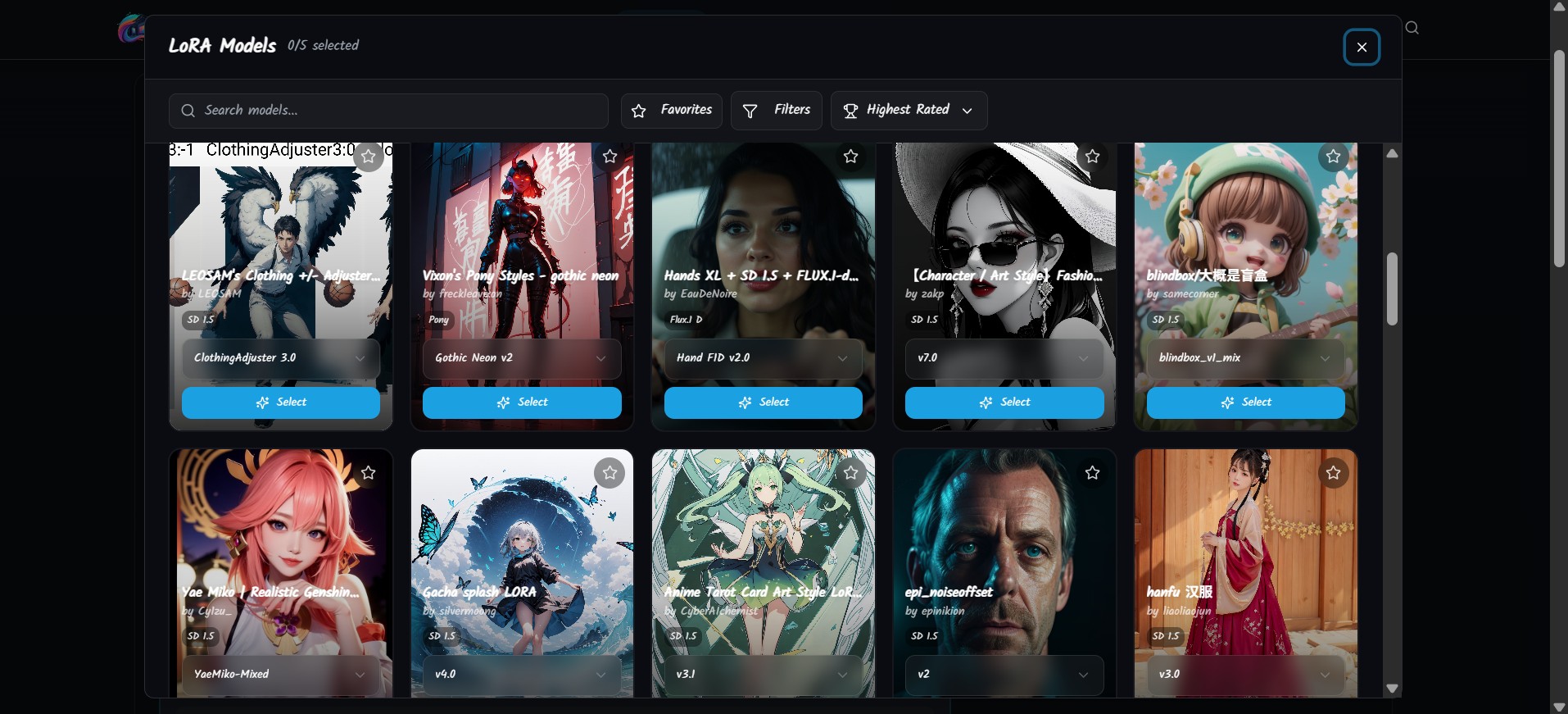
Task: Show only Favorites models
Action: pos(671,110)
